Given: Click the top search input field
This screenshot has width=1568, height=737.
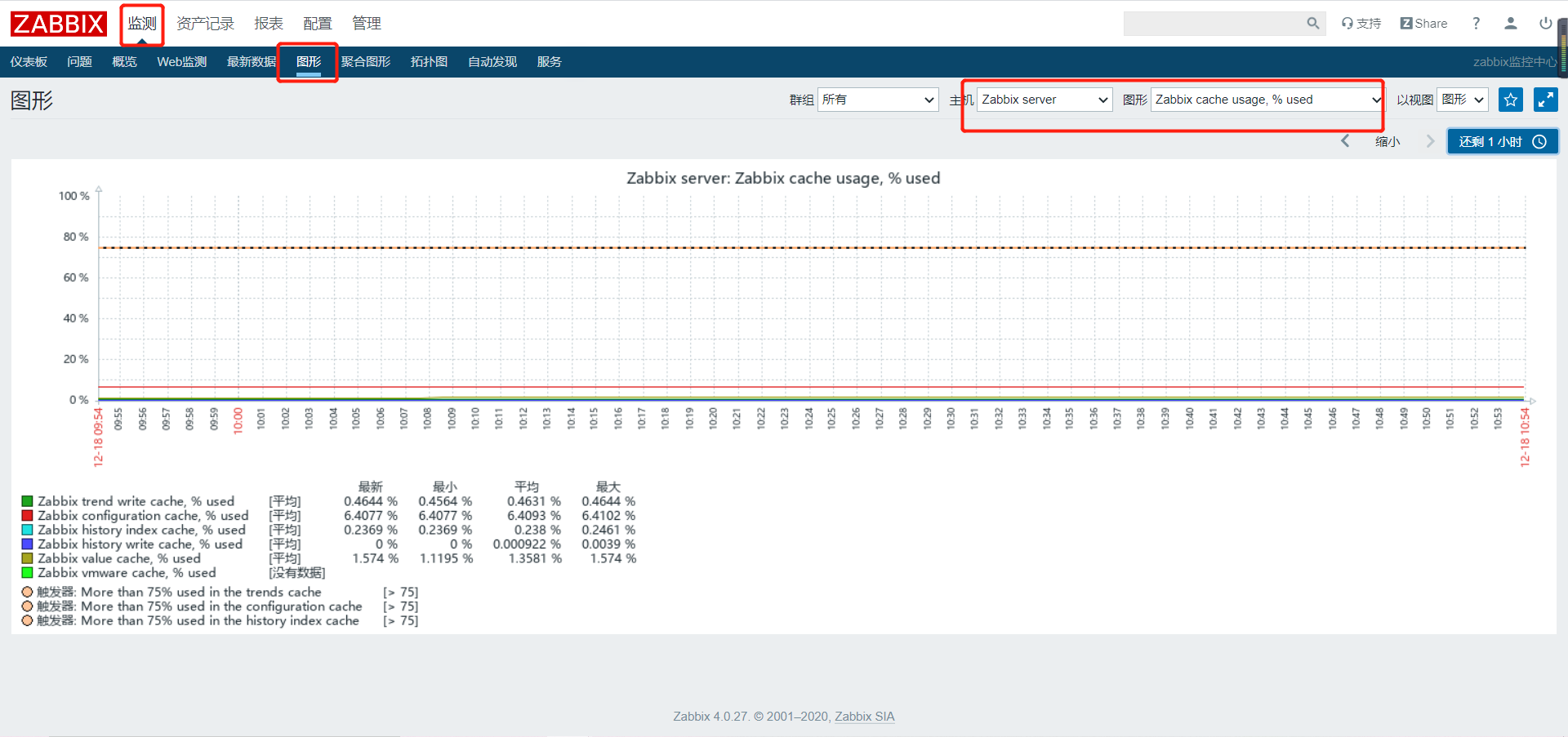Looking at the screenshot, I should pyautogui.click(x=1214, y=24).
